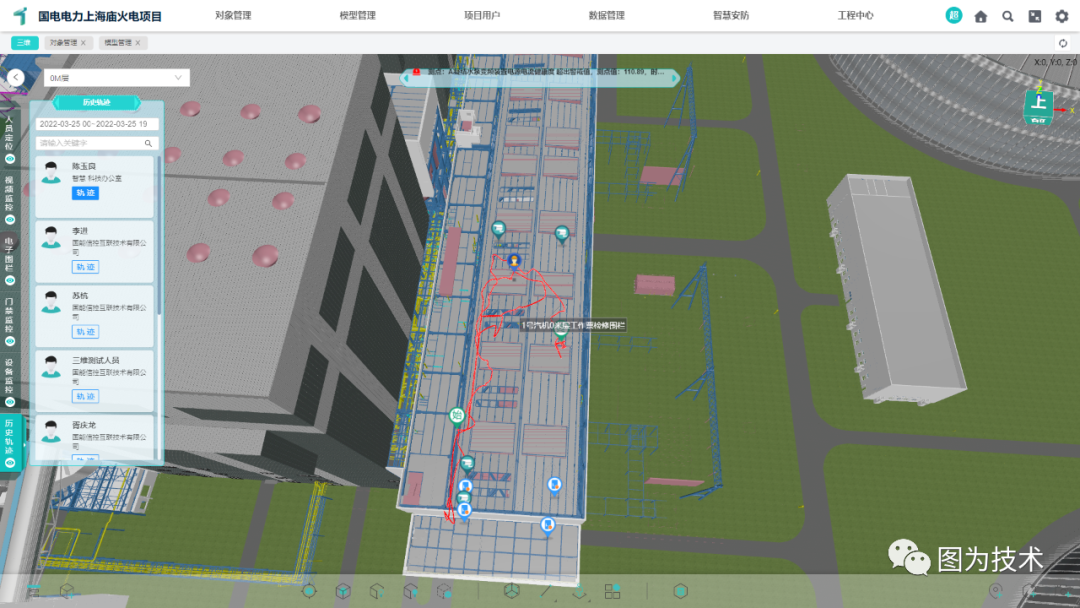This screenshot has height=608, width=1080.
Task: Click the 请输入关键字 search field
Action: (x=90, y=143)
